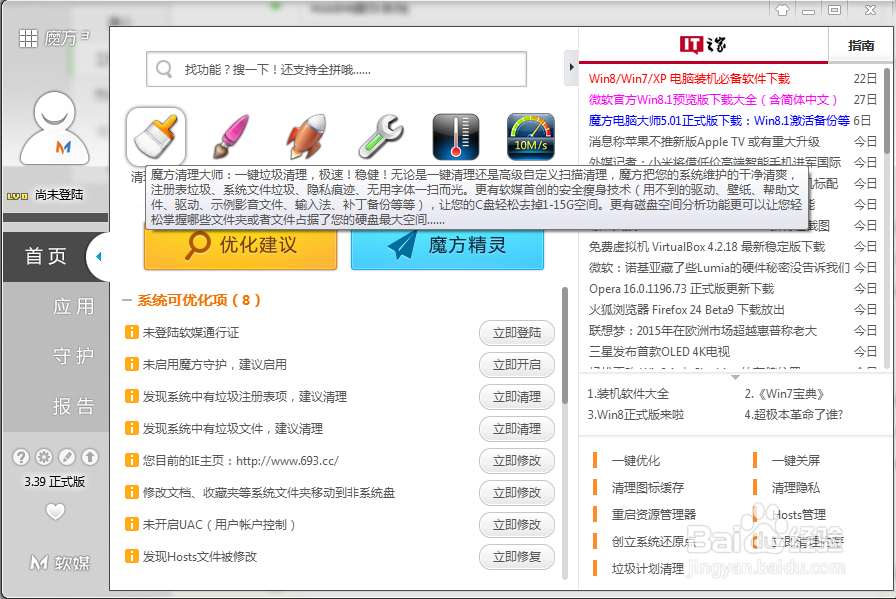Viewport: 896px width, 599px height.
Task: Collapse the news panel with arrow button
Action: [x=571, y=67]
